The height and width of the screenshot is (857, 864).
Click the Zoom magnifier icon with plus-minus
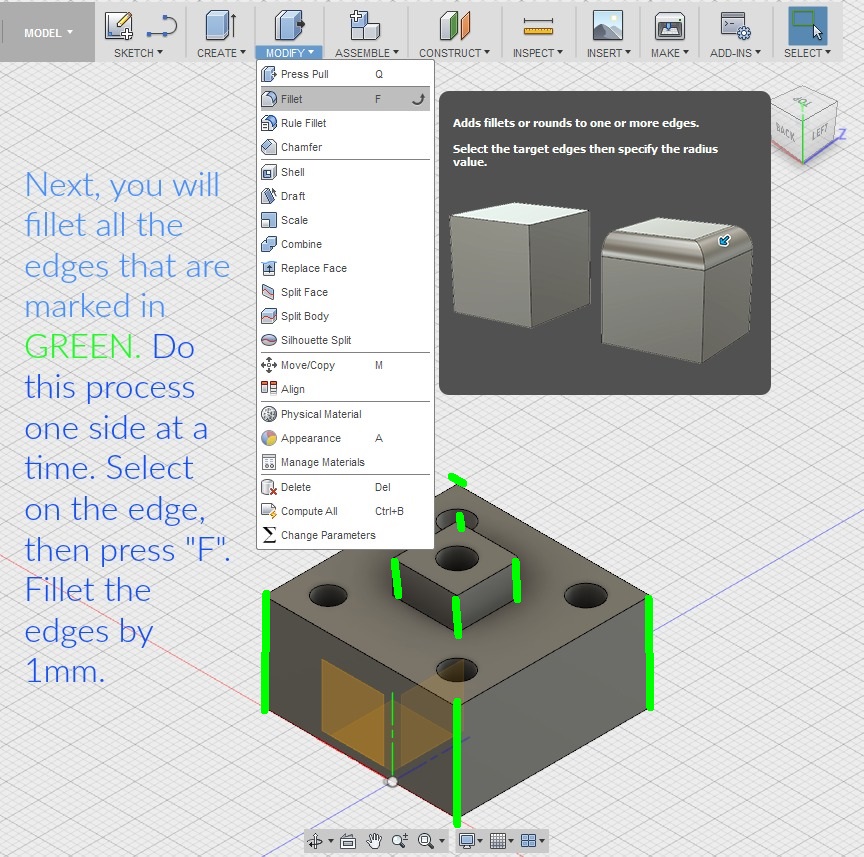[400, 841]
